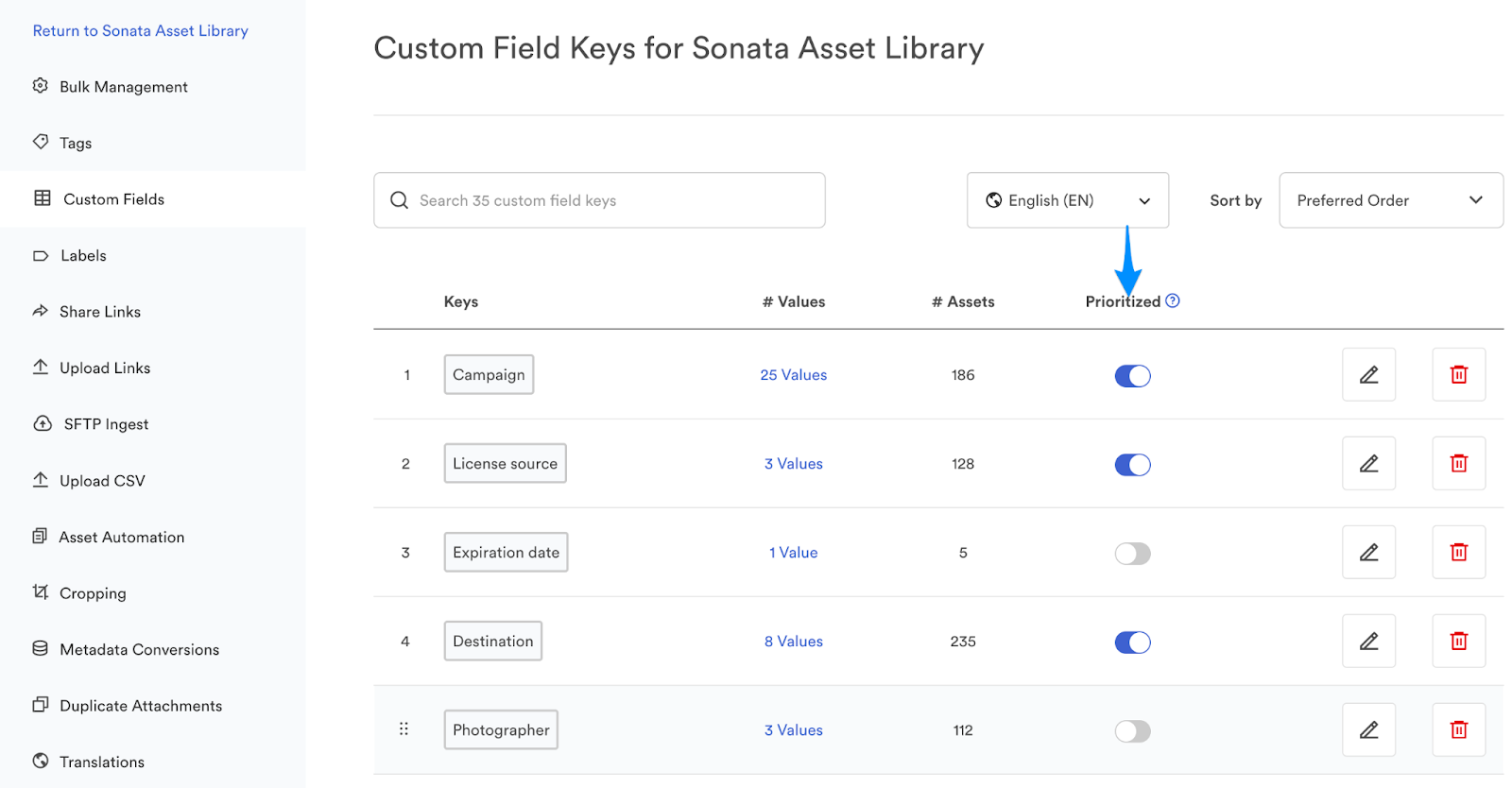Viewport: 1512px width, 788px height.
Task: Click the edit pencil icon for Campaign
Action: pyautogui.click(x=1368, y=375)
